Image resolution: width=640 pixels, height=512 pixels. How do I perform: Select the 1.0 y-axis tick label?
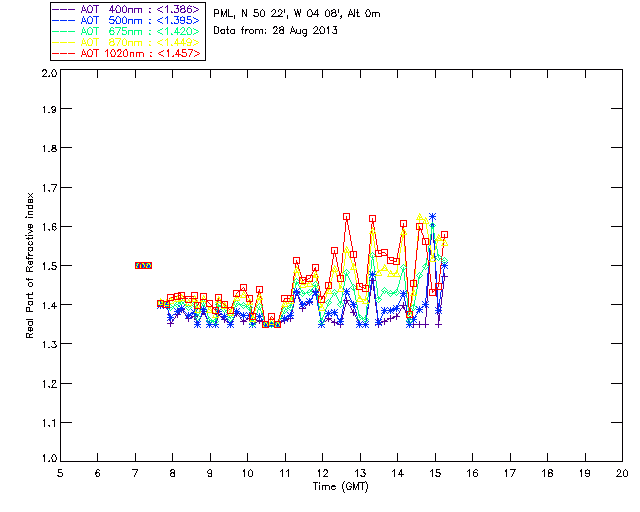[49, 459]
